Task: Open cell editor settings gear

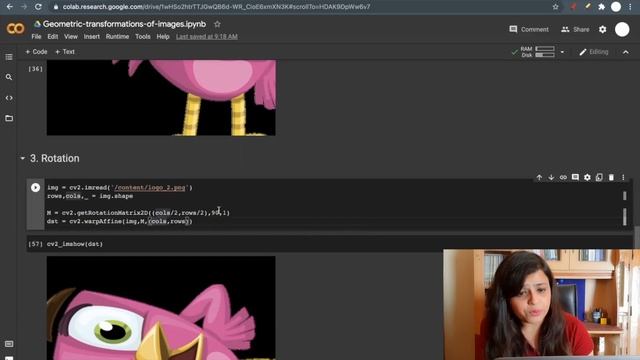Action: tap(587, 178)
